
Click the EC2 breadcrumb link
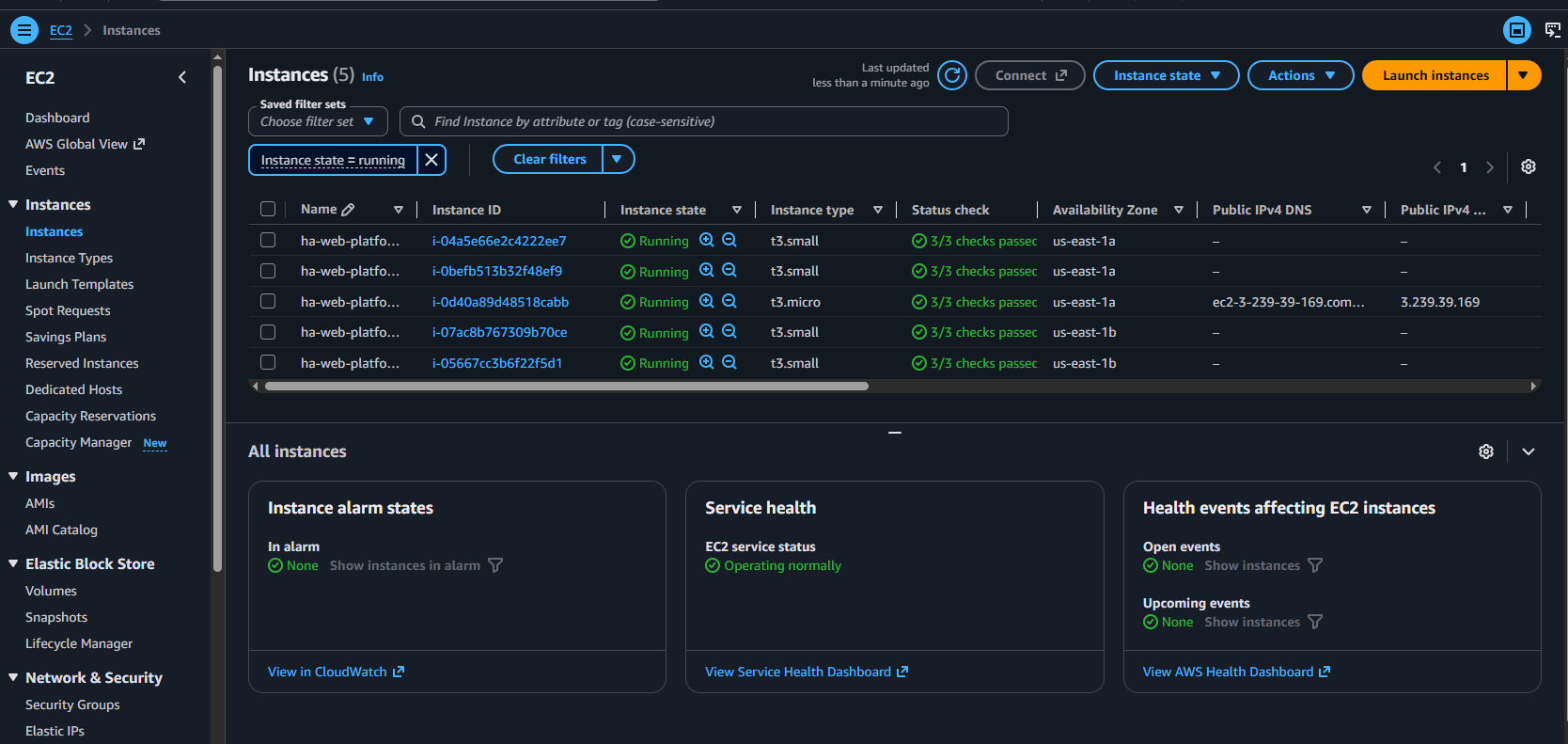61,30
